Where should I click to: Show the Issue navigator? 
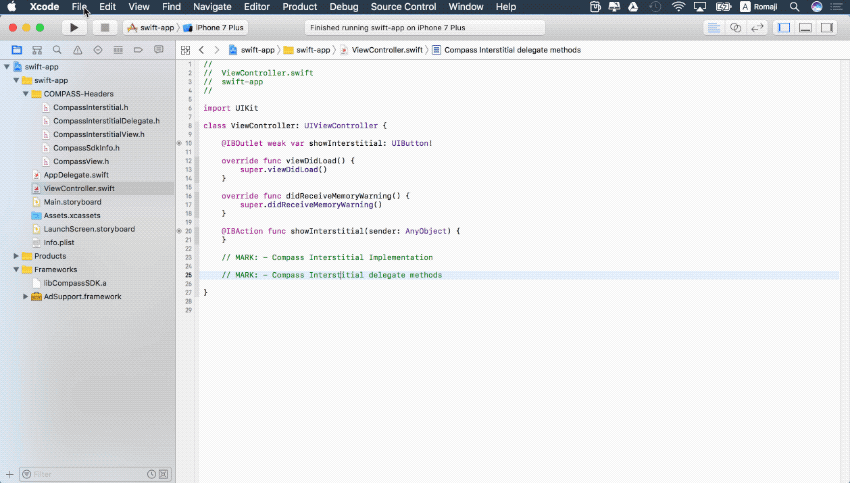(x=78, y=50)
